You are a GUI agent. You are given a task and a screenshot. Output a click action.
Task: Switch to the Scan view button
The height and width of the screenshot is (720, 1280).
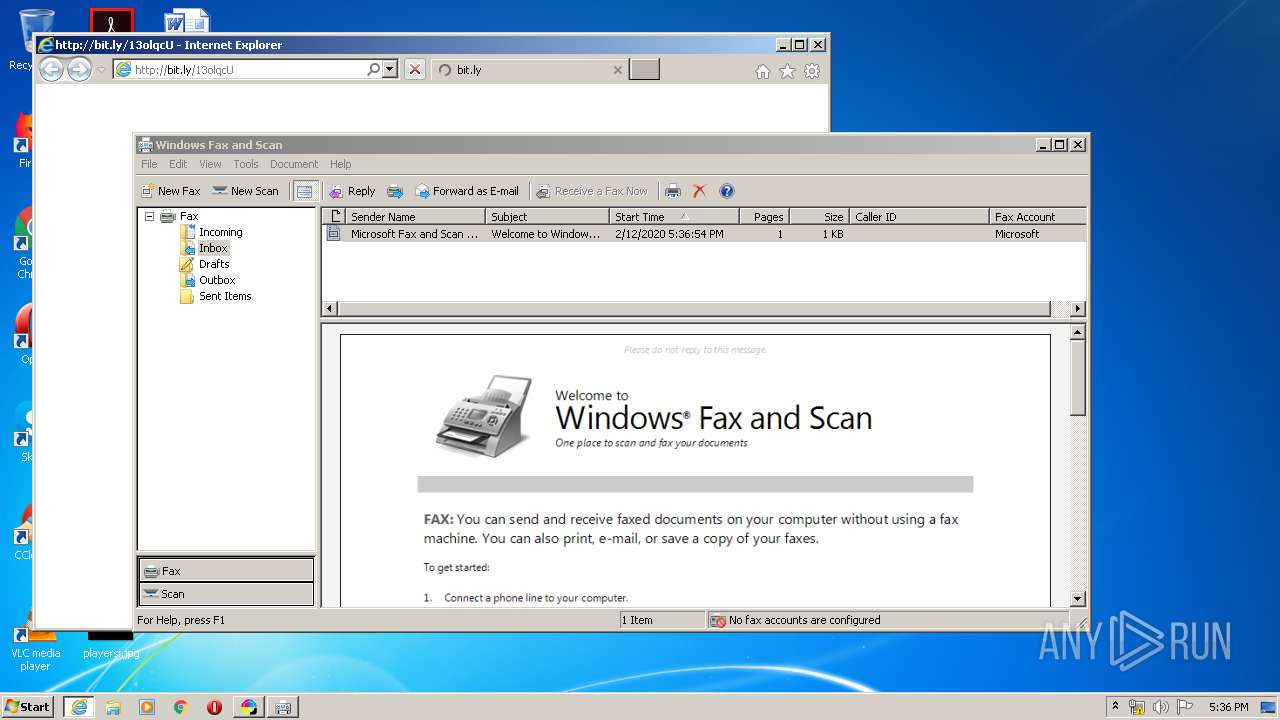[x=226, y=594]
